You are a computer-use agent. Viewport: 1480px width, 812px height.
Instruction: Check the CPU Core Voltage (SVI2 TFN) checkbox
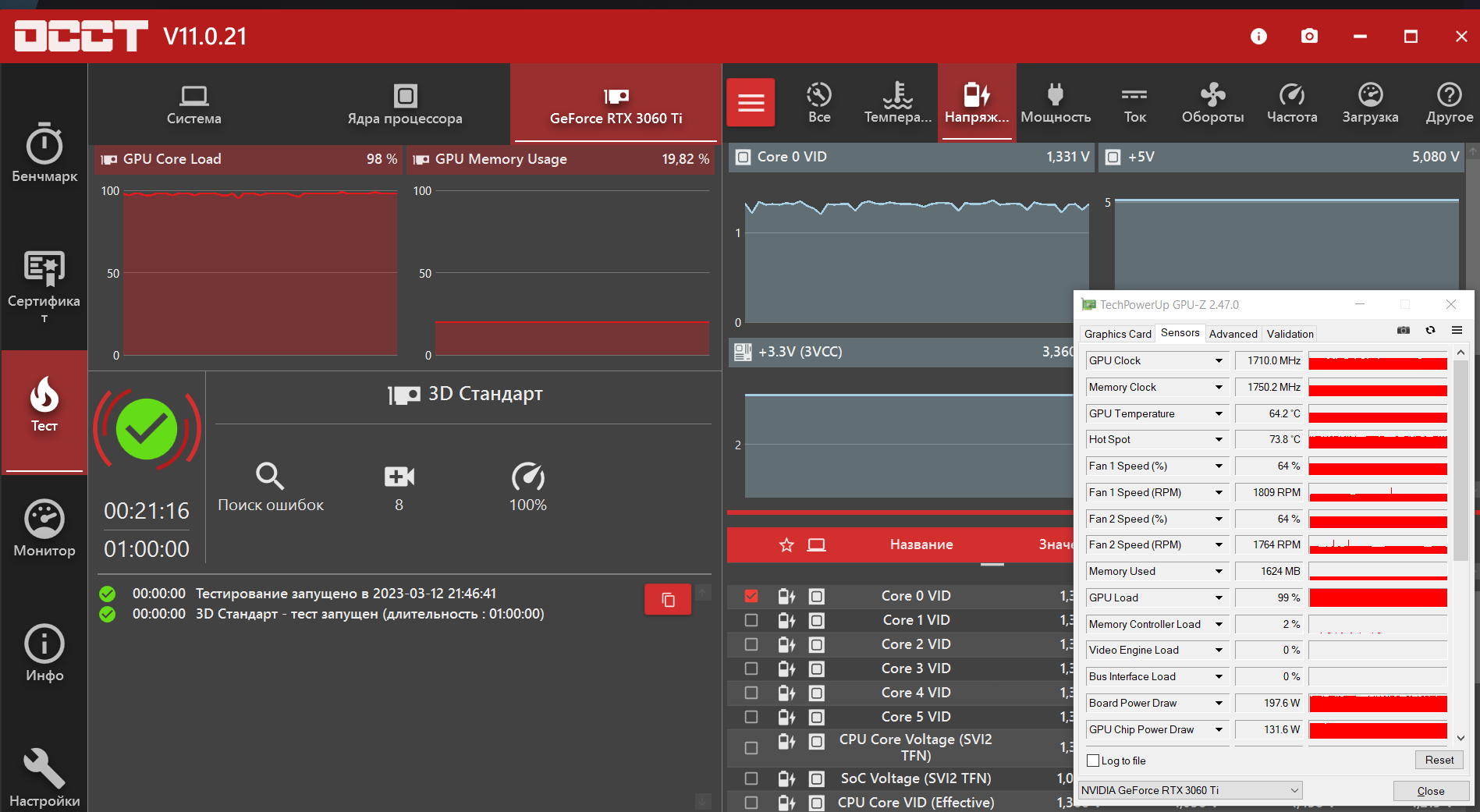(x=751, y=747)
